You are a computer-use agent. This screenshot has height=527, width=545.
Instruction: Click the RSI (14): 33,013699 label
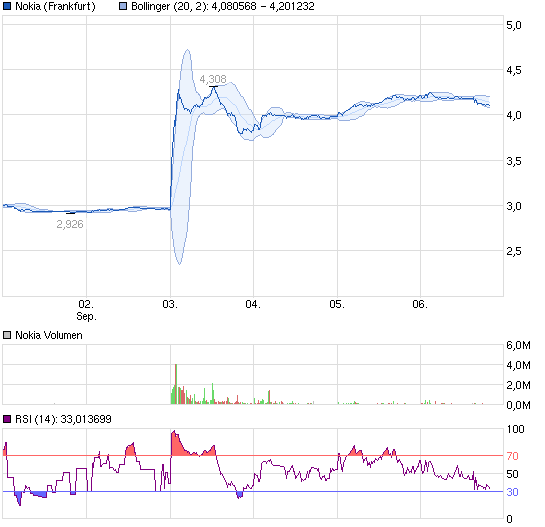(x=63, y=419)
